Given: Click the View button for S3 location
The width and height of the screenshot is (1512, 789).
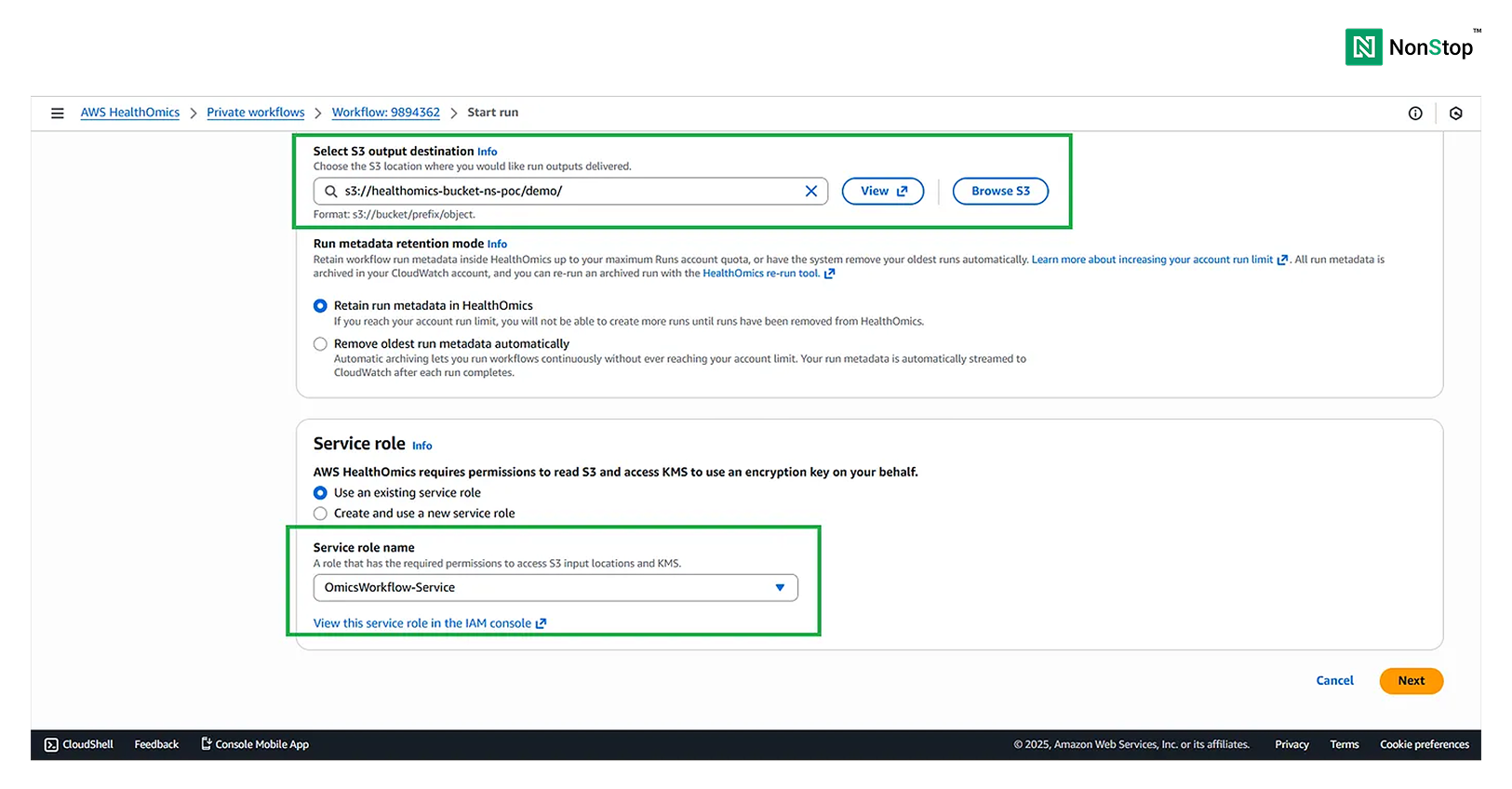Looking at the screenshot, I should (x=883, y=191).
